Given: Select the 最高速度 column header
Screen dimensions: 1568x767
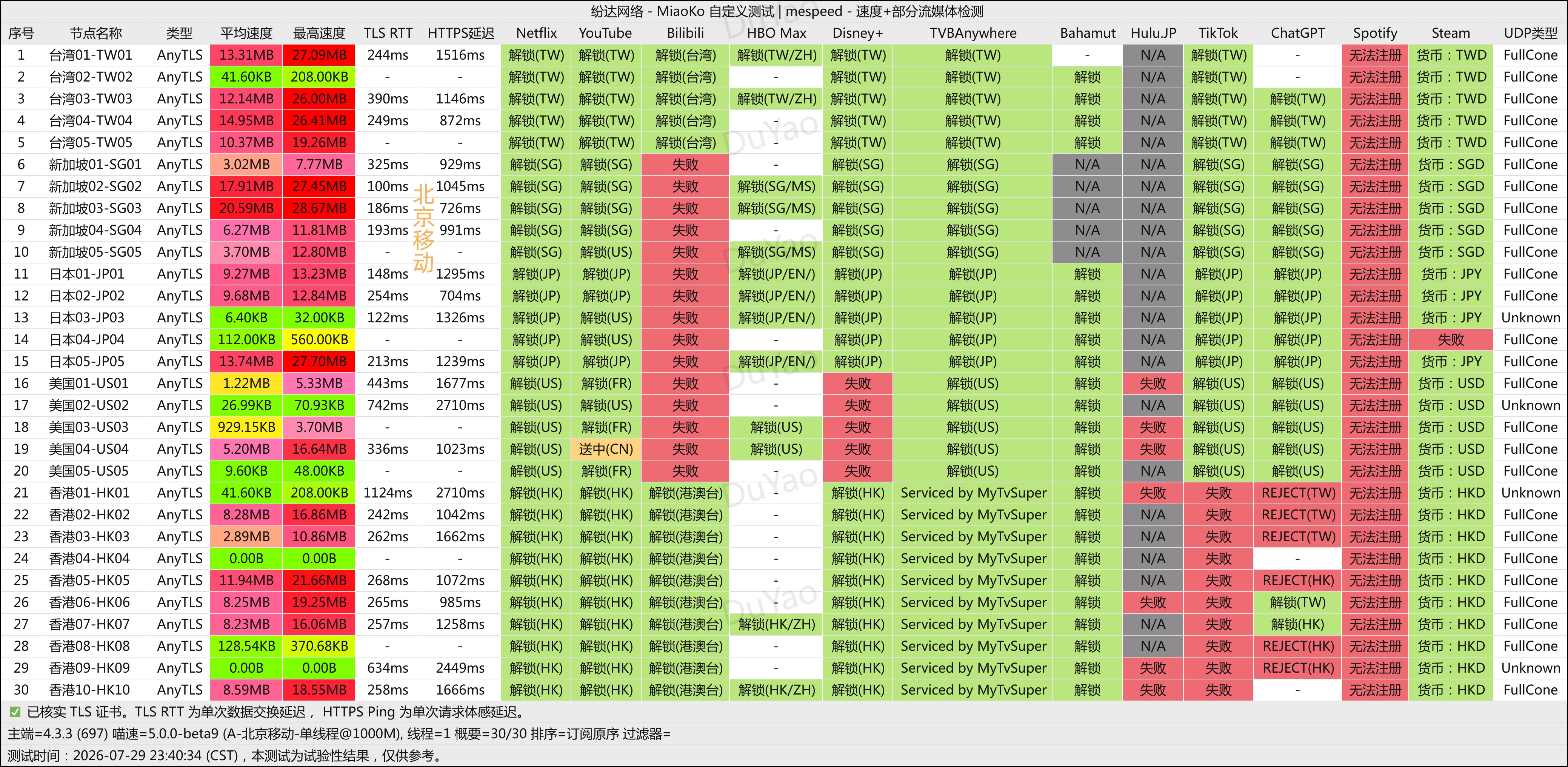Looking at the screenshot, I should (x=319, y=33).
